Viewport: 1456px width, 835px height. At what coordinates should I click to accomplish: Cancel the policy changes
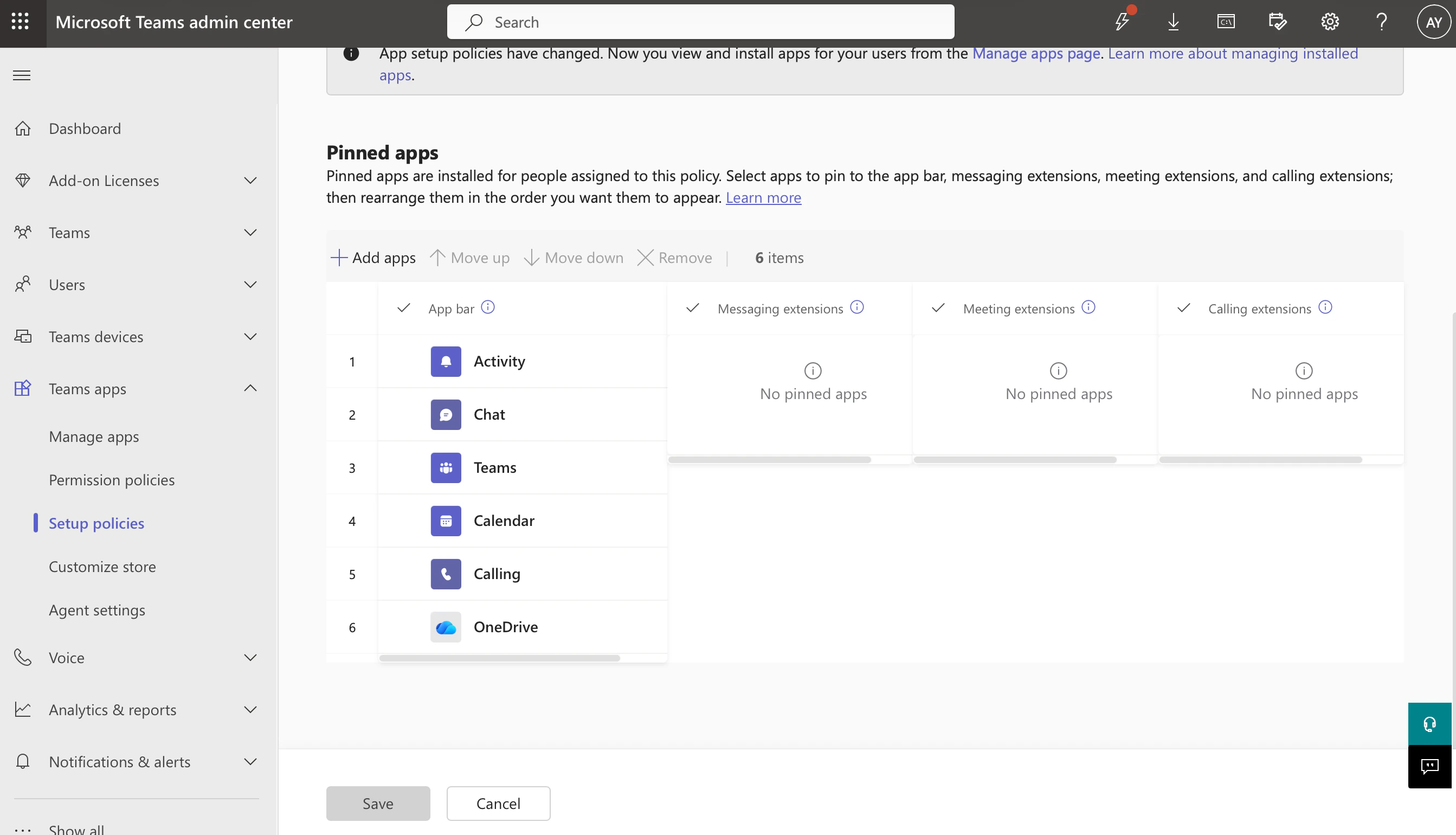(499, 804)
